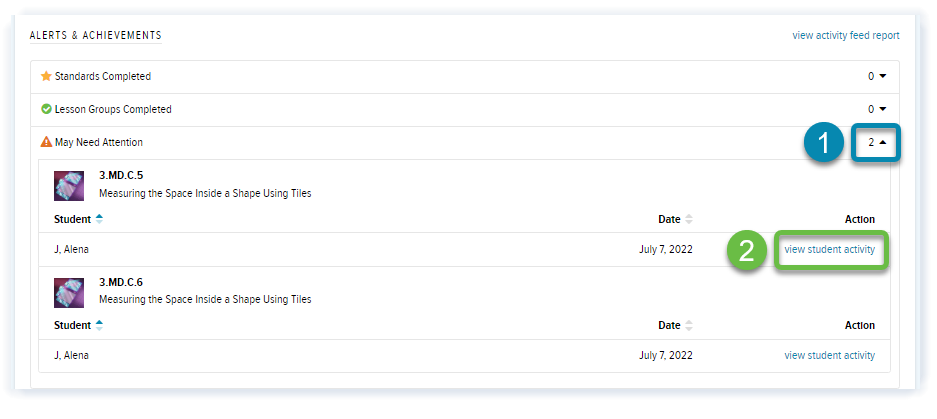Click the Lesson Groups Completed checkmark icon
937x419 pixels.
pos(46,109)
